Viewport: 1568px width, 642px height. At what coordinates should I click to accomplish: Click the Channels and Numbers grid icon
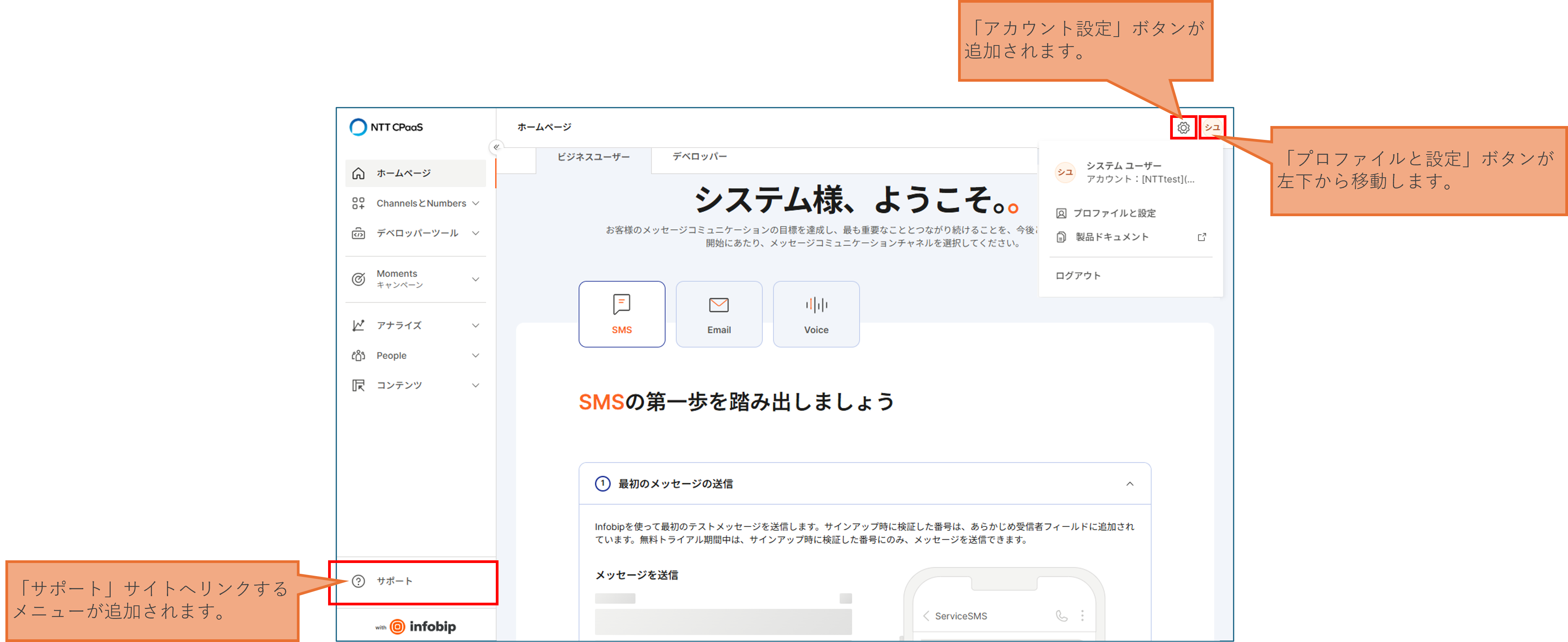click(x=359, y=203)
